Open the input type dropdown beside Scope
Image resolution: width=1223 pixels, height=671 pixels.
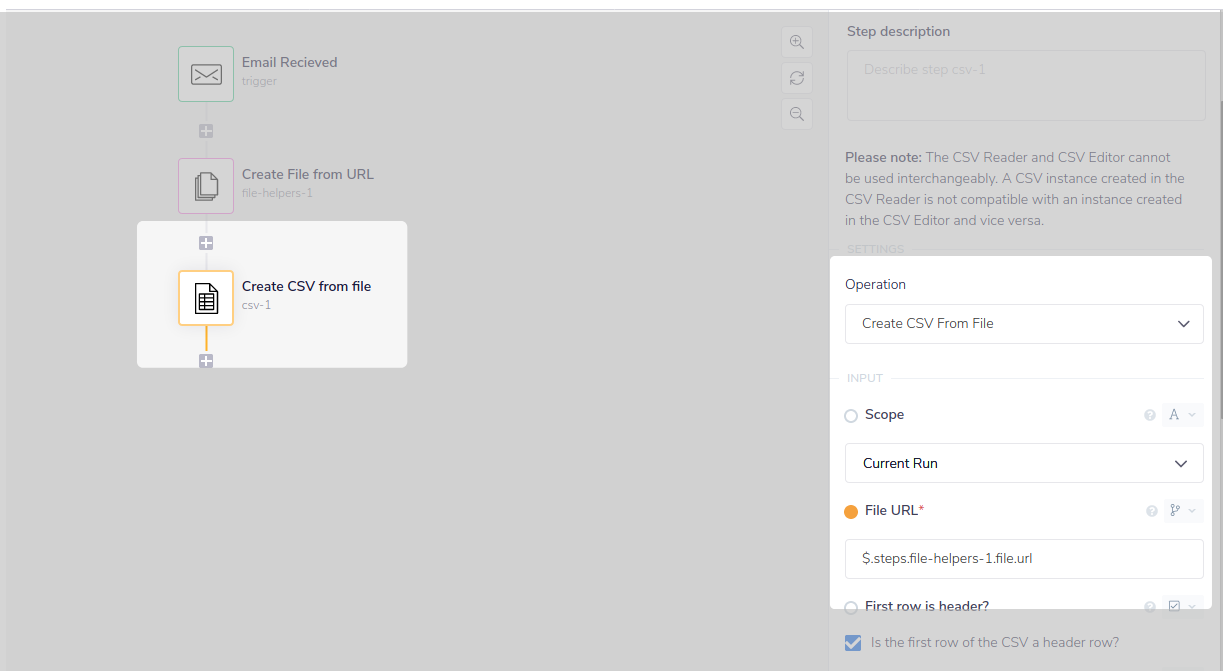click(1181, 414)
